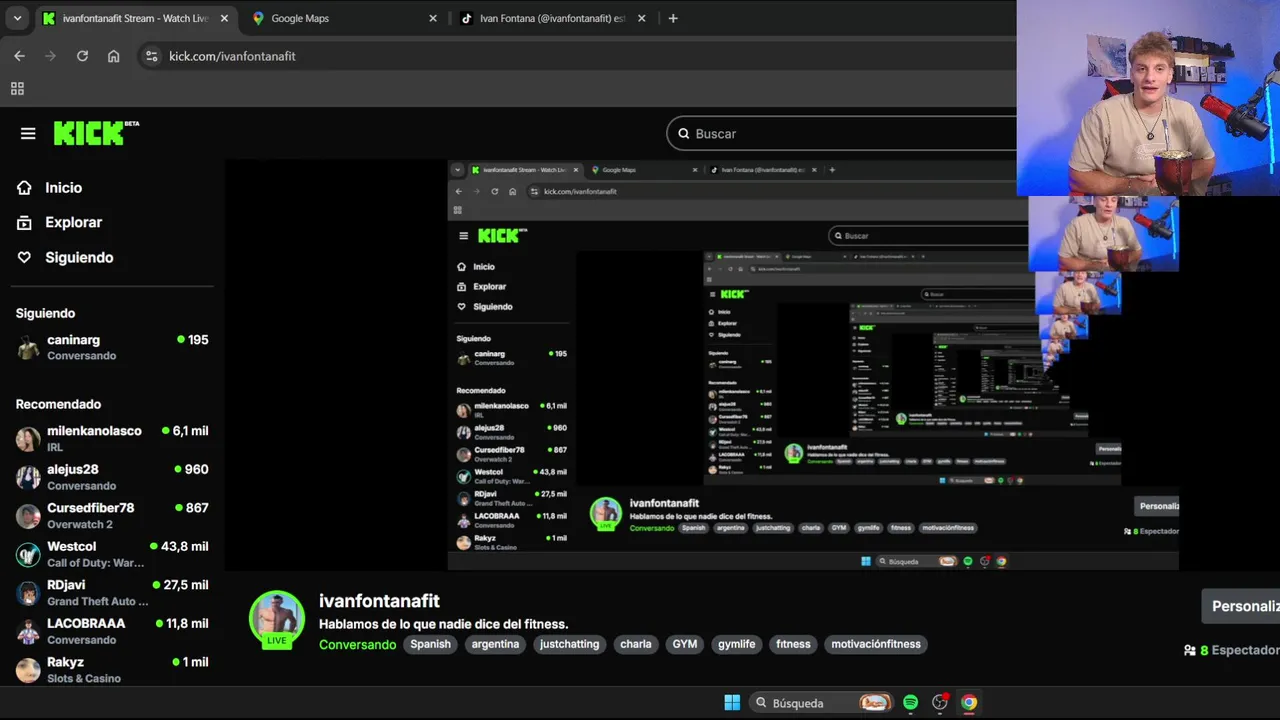Select the gymlife tag
The width and height of the screenshot is (1280, 720).
(x=737, y=644)
